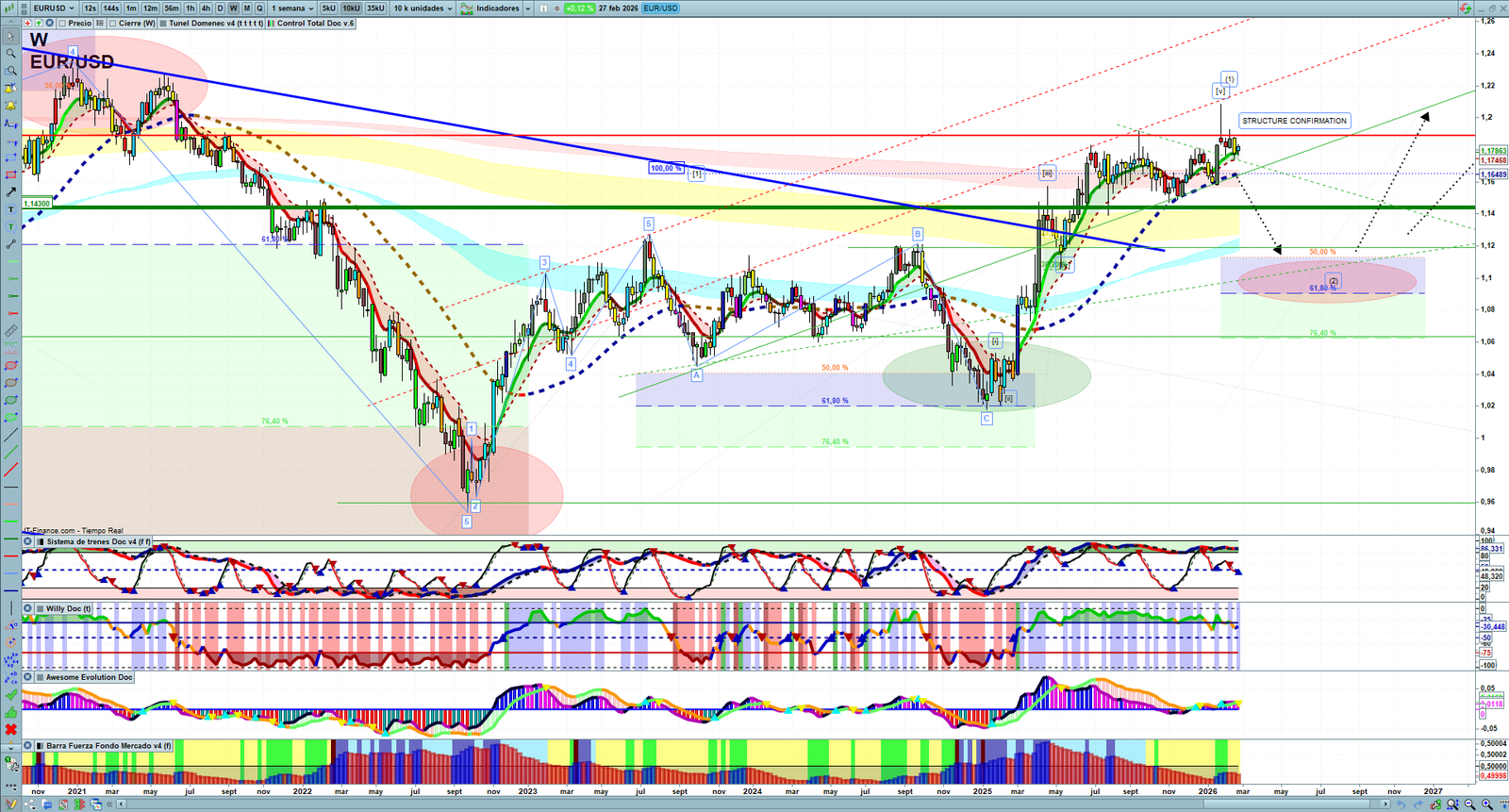Open the 10 k unidades dropdown
The height and width of the screenshot is (812, 1509).
[423, 8]
